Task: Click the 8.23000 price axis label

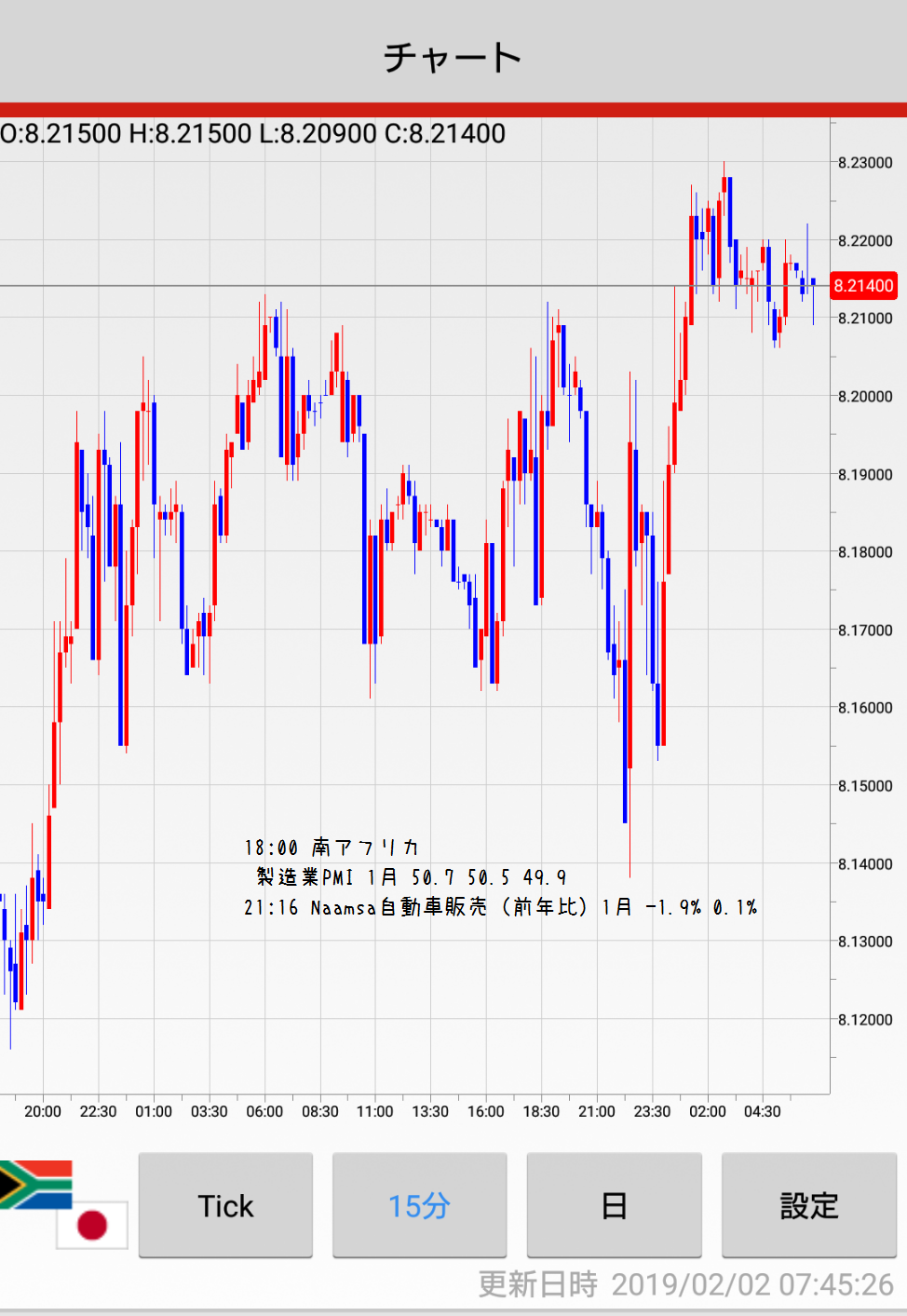Action: point(865,163)
